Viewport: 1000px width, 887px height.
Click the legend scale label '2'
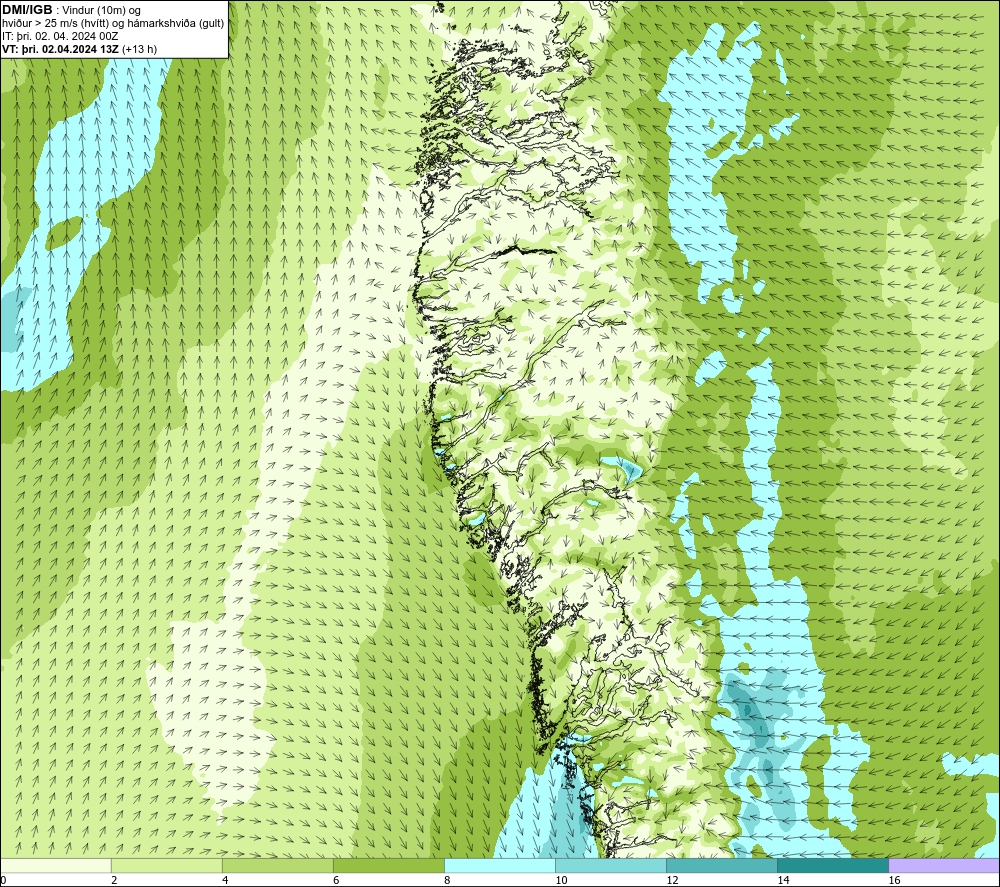tap(114, 880)
